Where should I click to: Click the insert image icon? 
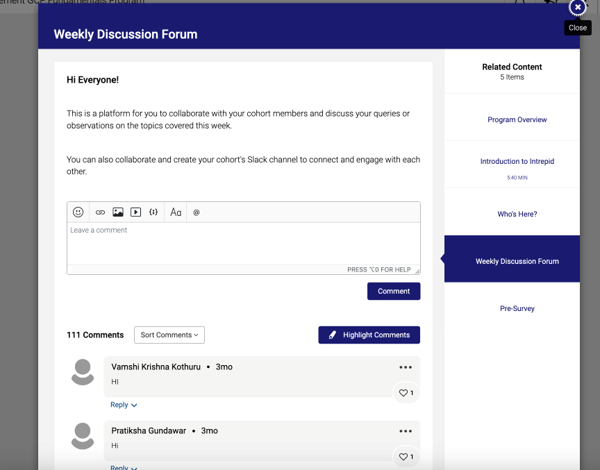tap(118, 212)
